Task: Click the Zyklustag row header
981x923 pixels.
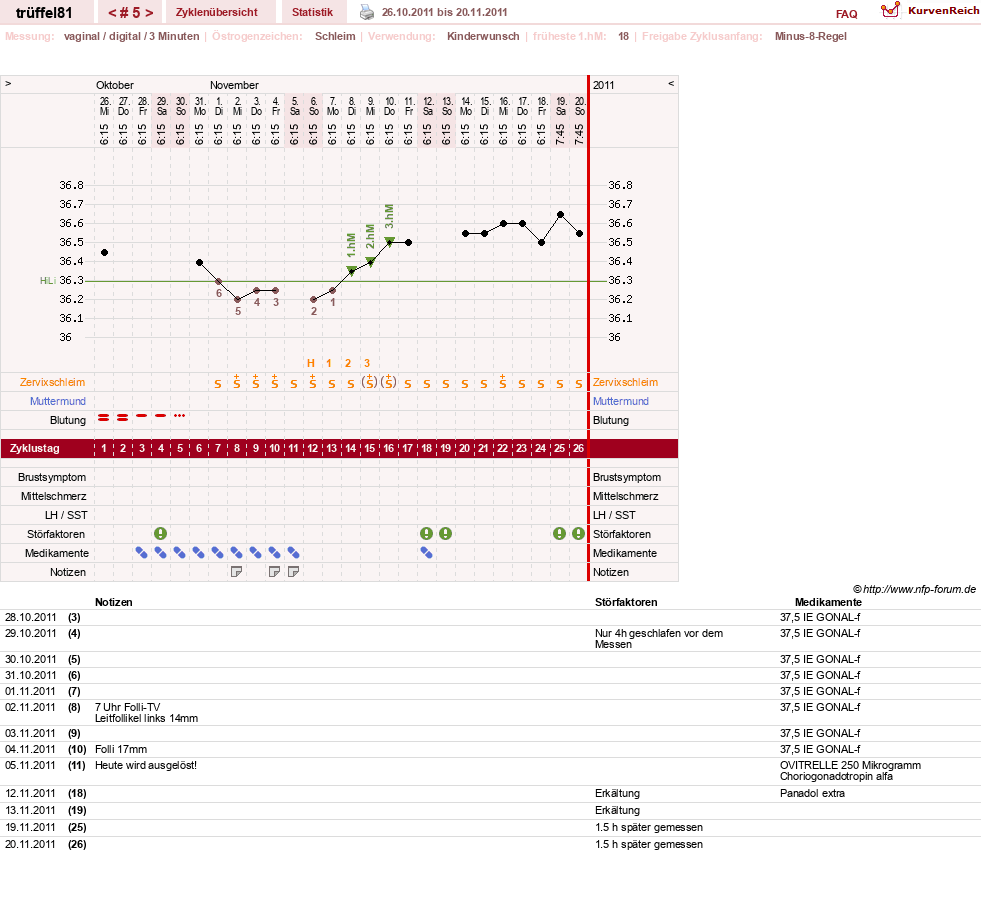Action: click(x=34, y=449)
